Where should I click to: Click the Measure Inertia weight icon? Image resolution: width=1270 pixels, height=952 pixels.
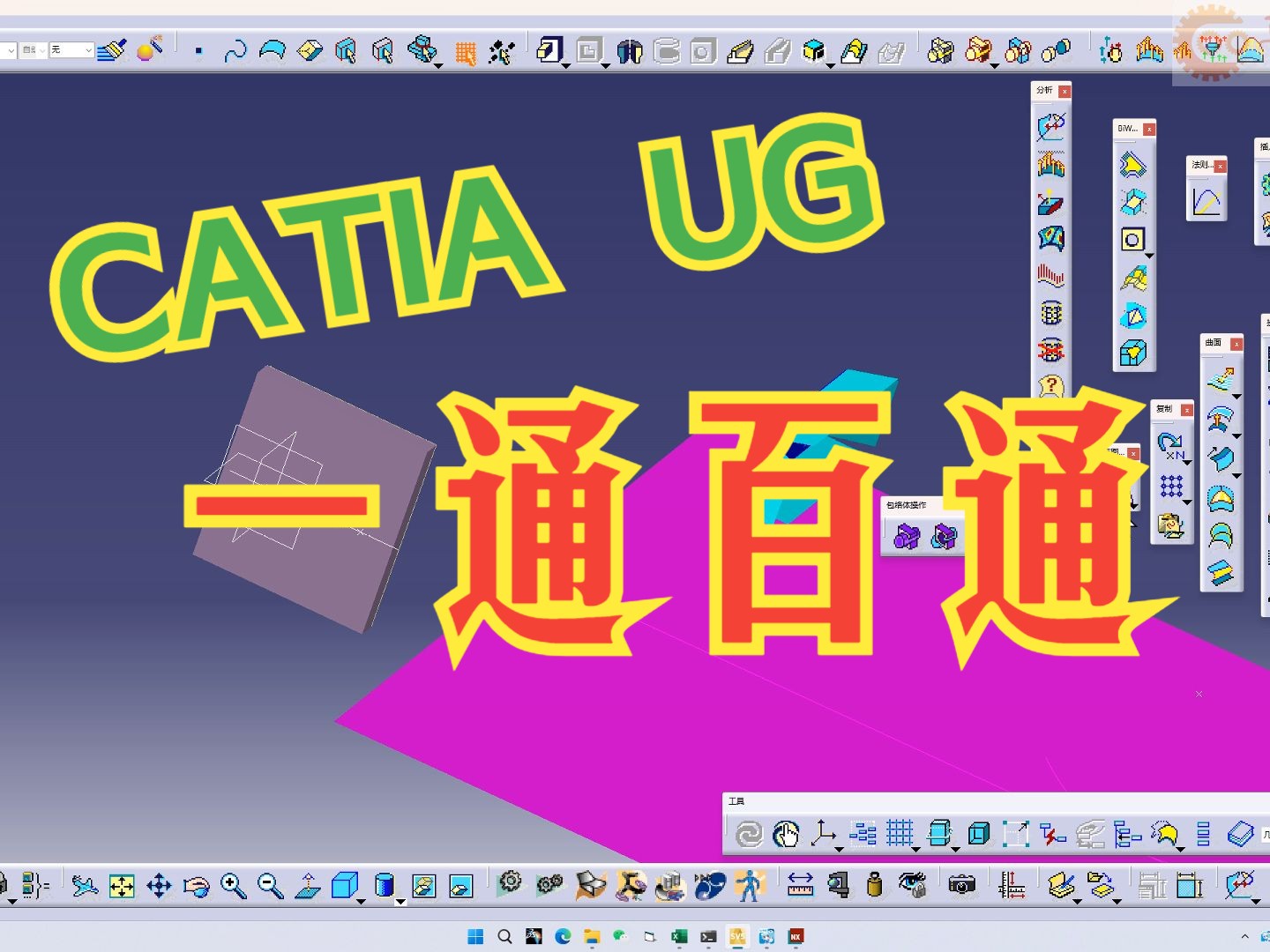pos(874,885)
